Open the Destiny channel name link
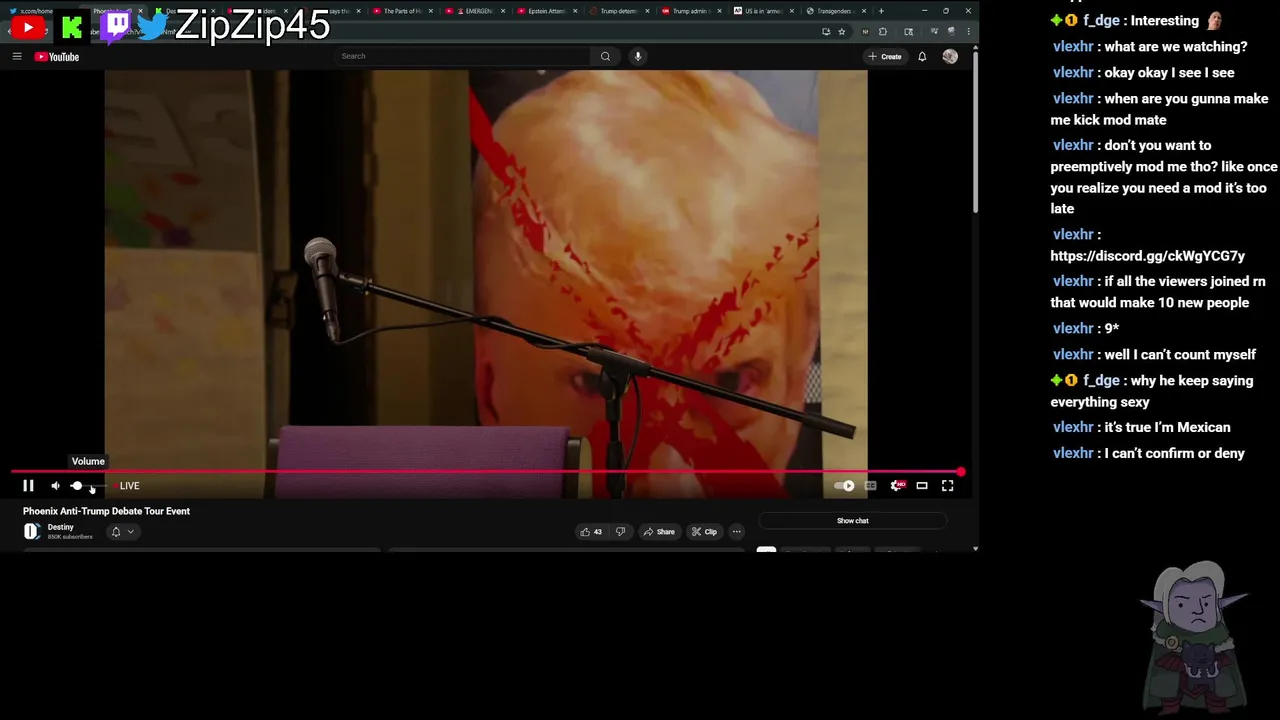Screen dimensions: 1280x720 [60, 527]
